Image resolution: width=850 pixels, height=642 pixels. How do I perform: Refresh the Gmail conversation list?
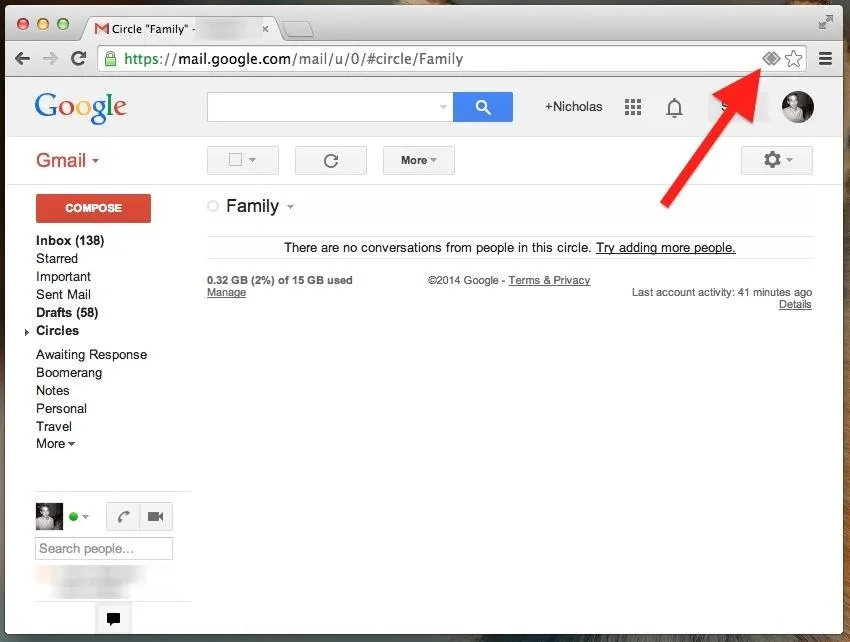pos(331,160)
